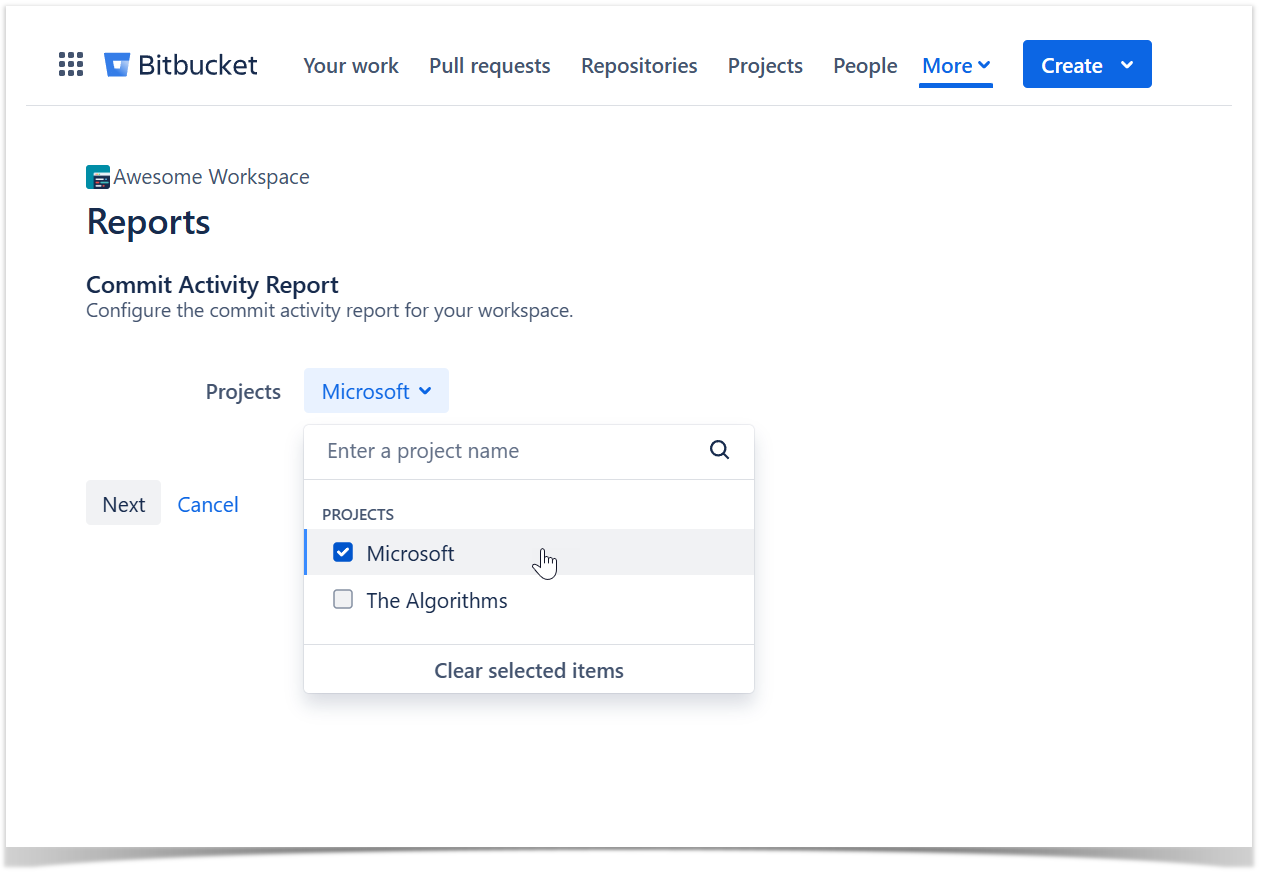Open the People page

click(x=865, y=66)
